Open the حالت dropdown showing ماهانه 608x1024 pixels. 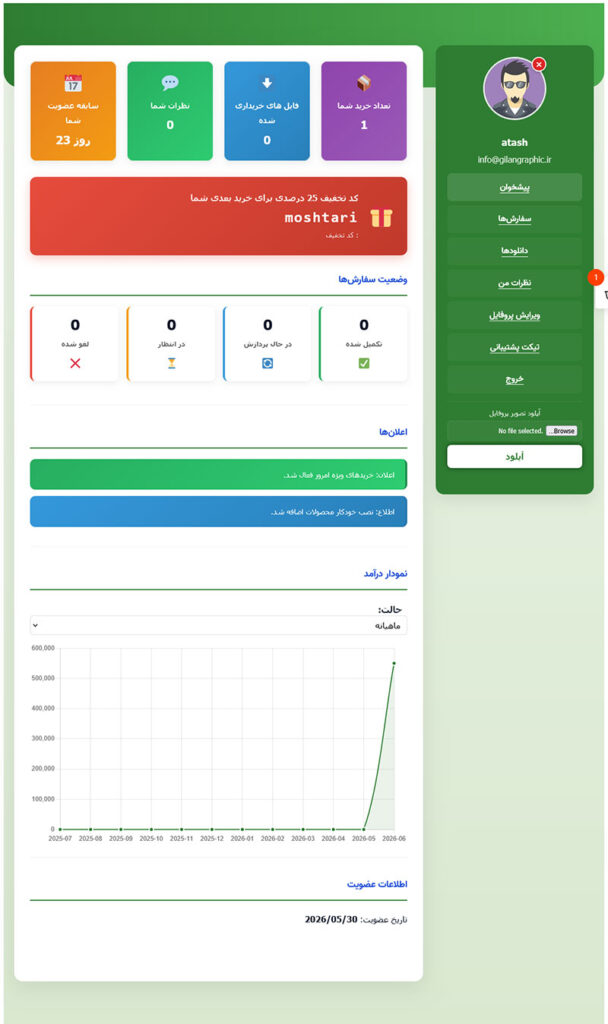coord(218,625)
